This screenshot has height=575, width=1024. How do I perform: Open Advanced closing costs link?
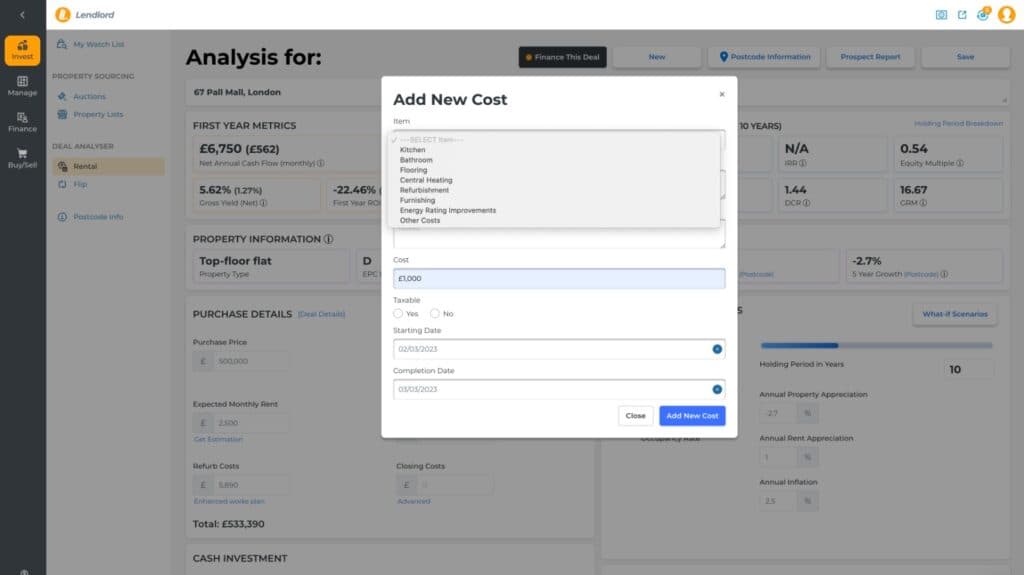coord(414,502)
